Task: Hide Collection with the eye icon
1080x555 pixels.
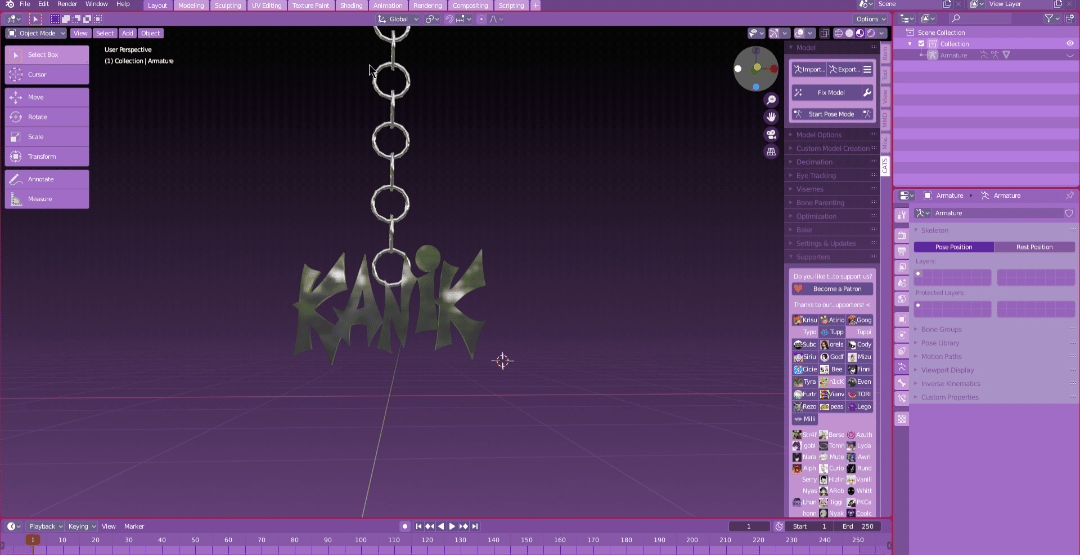Action: pyautogui.click(x=1070, y=43)
